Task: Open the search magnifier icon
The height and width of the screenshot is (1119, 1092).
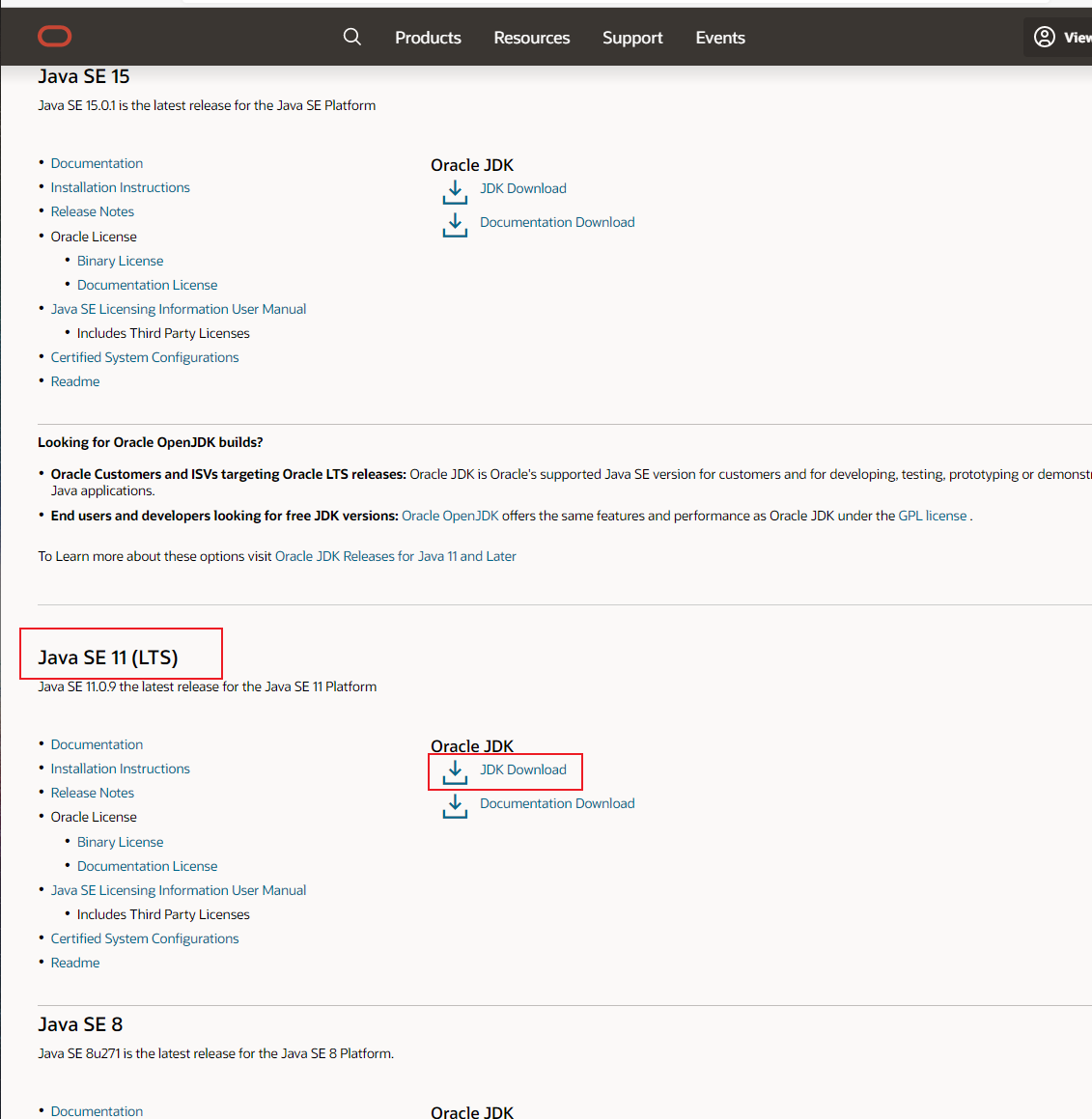Action: coord(352,37)
